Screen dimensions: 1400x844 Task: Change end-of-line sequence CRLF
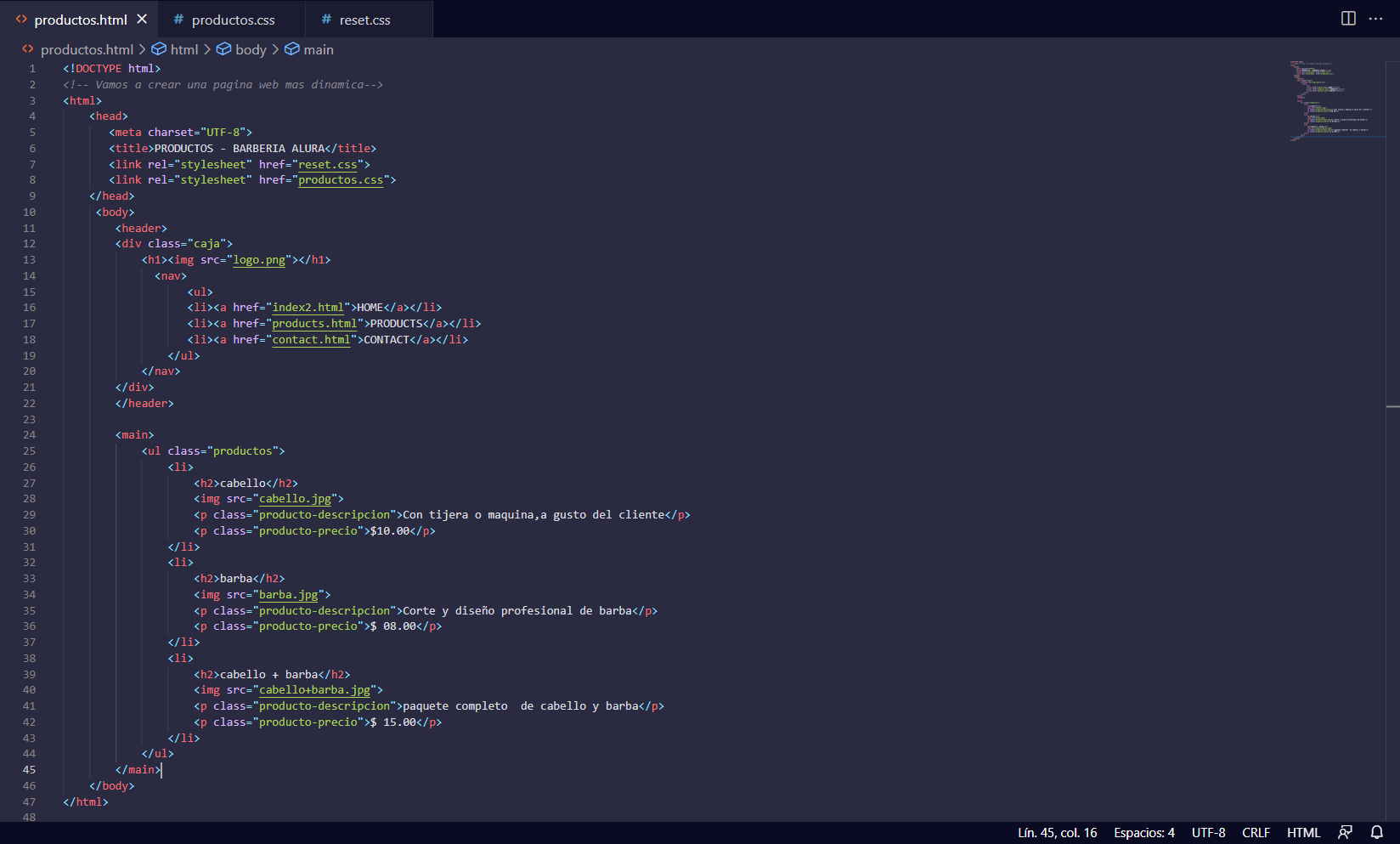click(1256, 833)
